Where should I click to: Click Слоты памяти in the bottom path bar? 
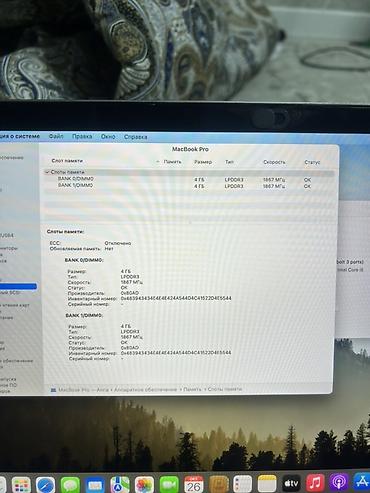coord(225,389)
